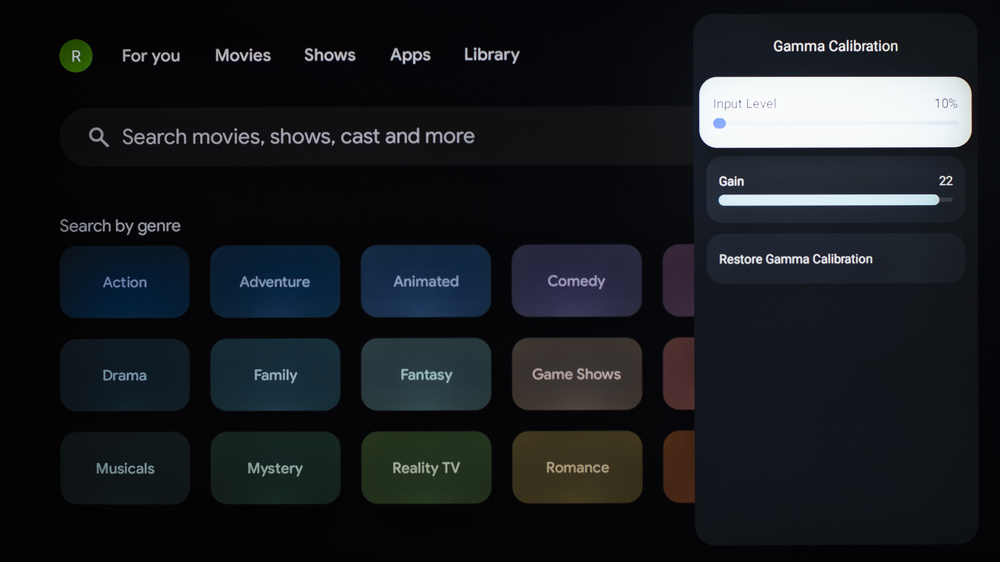
Task: Browse the Action genre tile
Action: click(125, 282)
